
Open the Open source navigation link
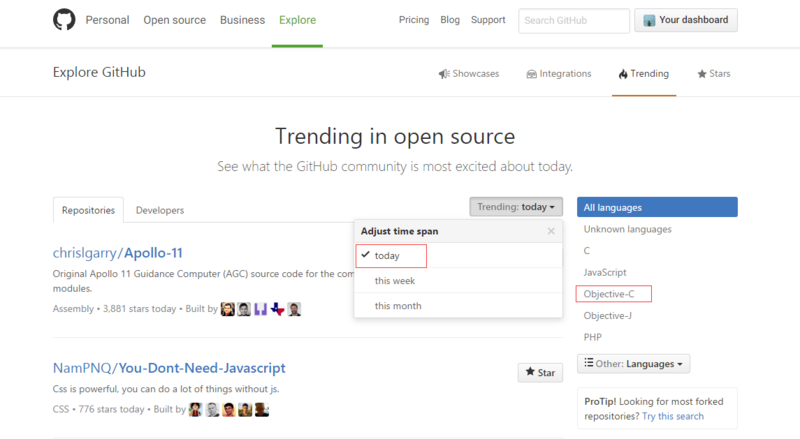pyautogui.click(x=174, y=20)
